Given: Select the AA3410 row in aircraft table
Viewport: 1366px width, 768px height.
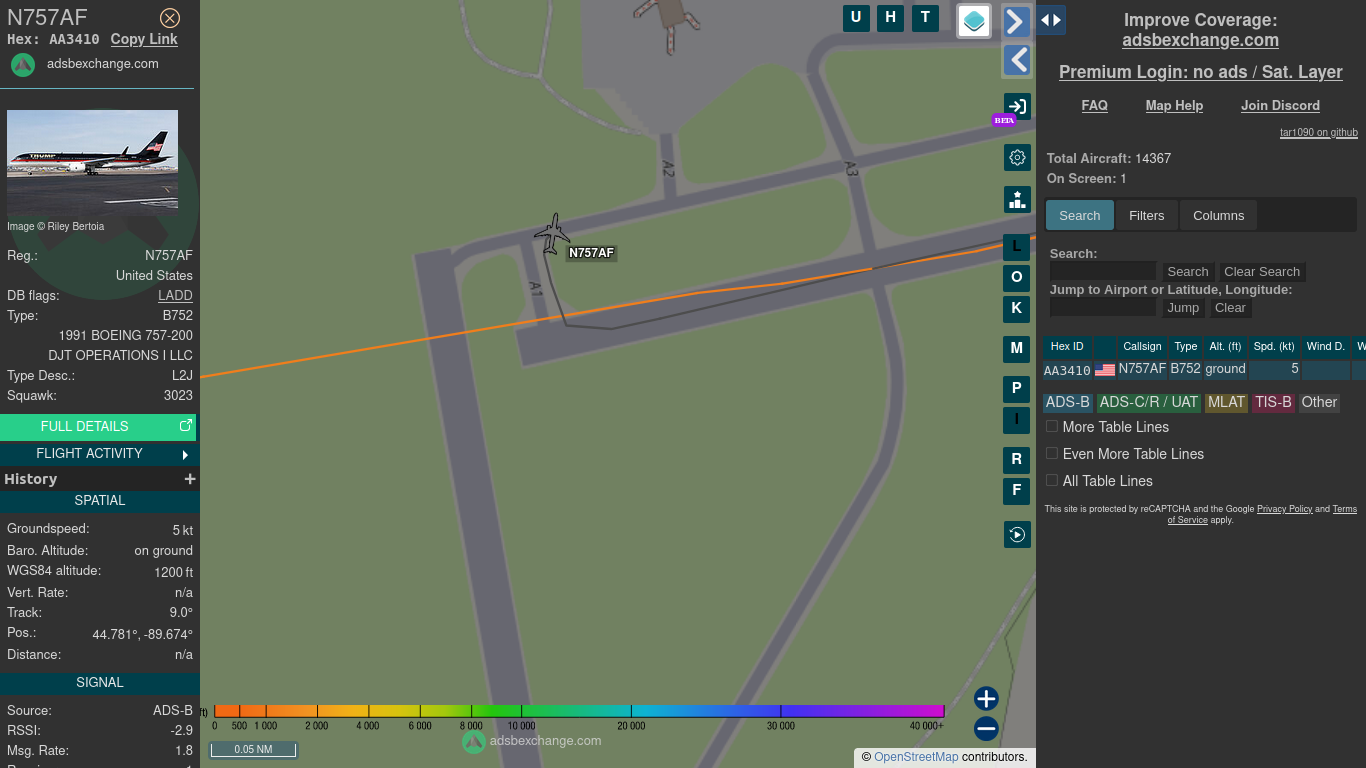Looking at the screenshot, I should pyautogui.click(x=1204, y=369).
